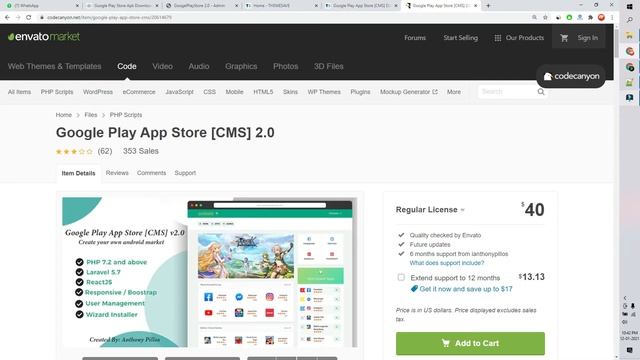The image size is (640, 360).
Task: Click the cart icon inside Add to Cart
Action: click(446, 343)
